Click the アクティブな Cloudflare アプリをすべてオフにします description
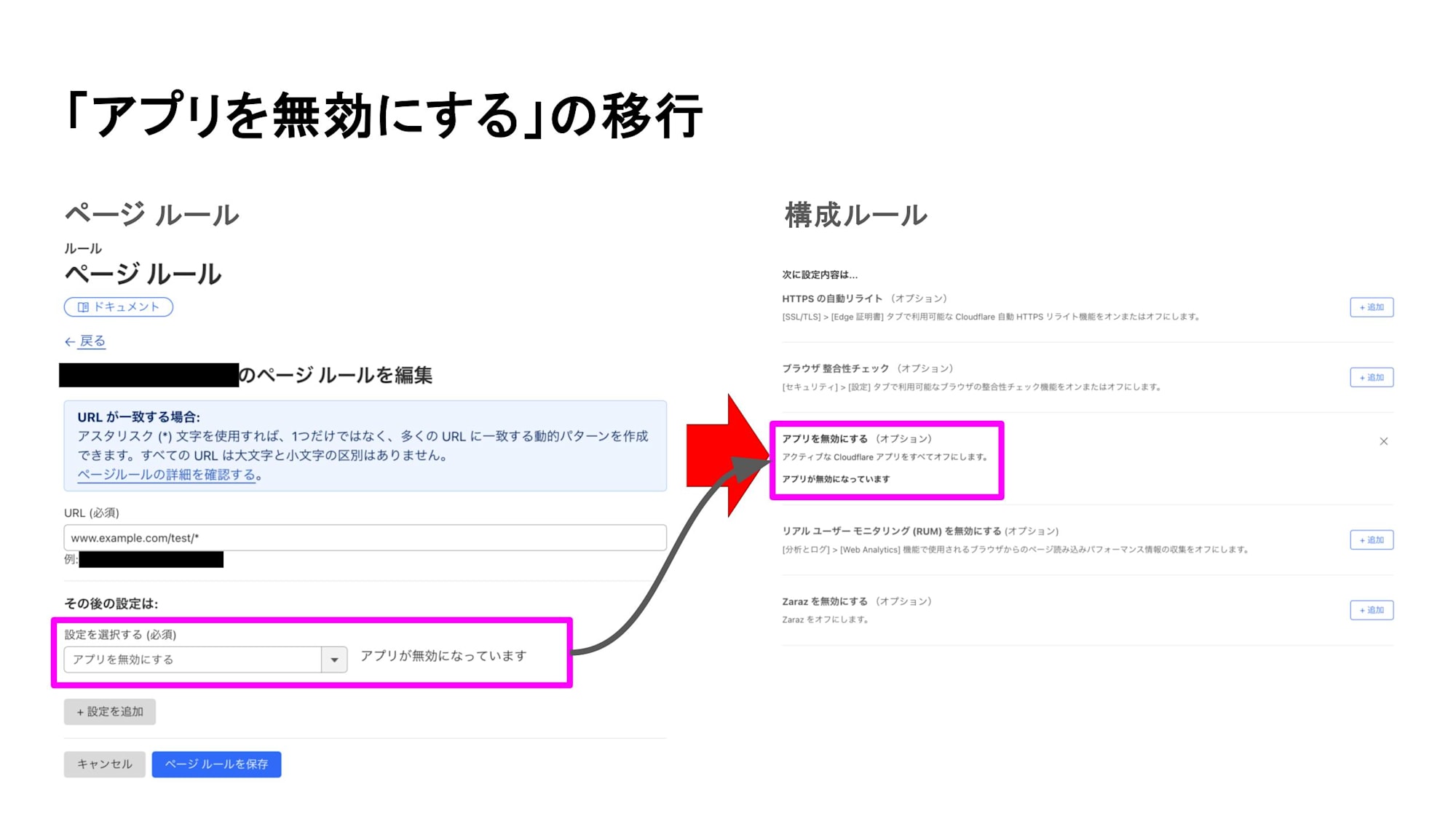1456x819 pixels. pyautogui.click(x=886, y=457)
